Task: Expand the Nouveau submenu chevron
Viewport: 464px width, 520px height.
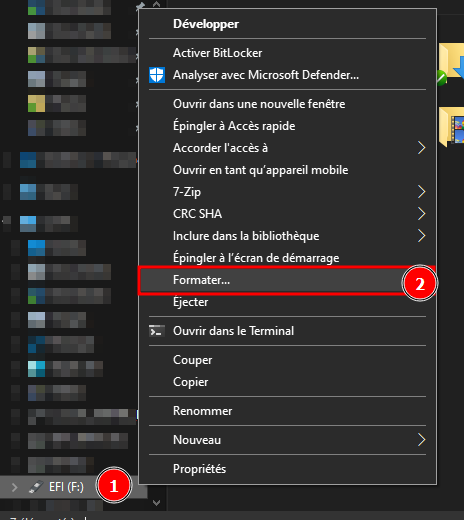Action: coord(421,440)
